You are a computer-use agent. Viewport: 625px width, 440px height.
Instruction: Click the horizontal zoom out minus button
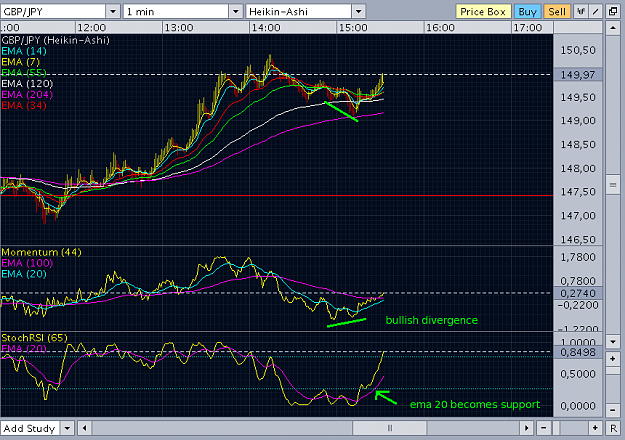[544, 428]
